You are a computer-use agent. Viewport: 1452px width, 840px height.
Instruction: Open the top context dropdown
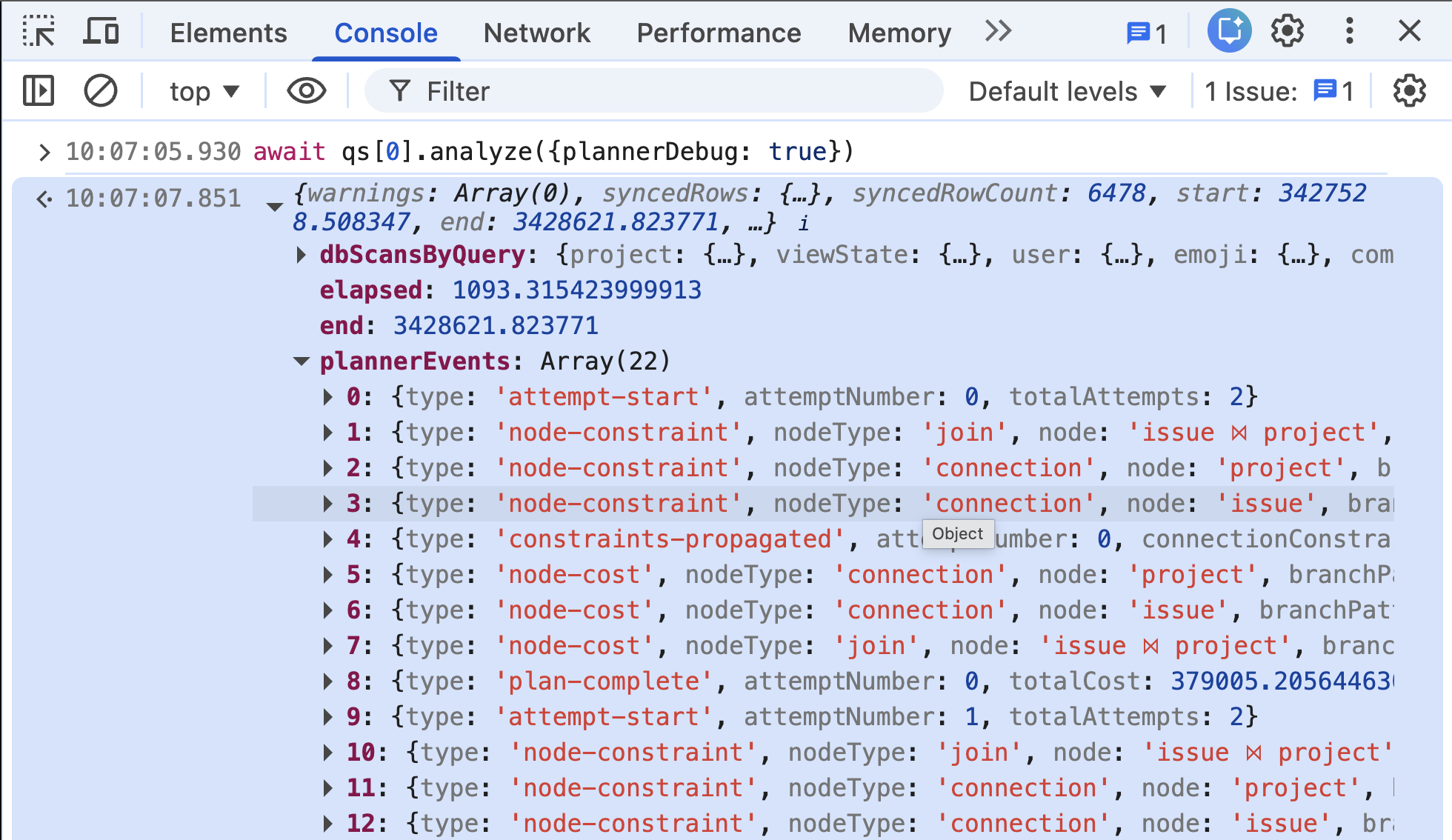[204, 91]
